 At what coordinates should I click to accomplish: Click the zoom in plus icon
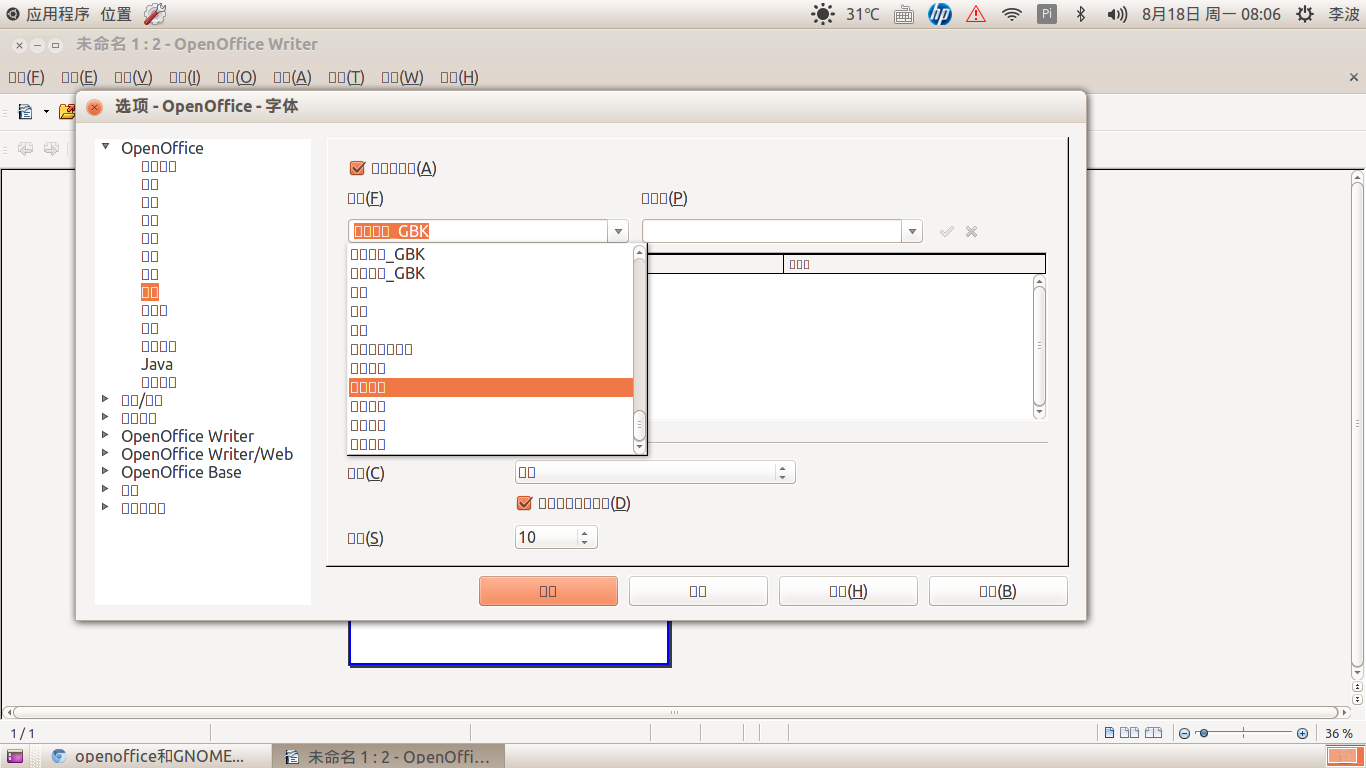click(1302, 733)
